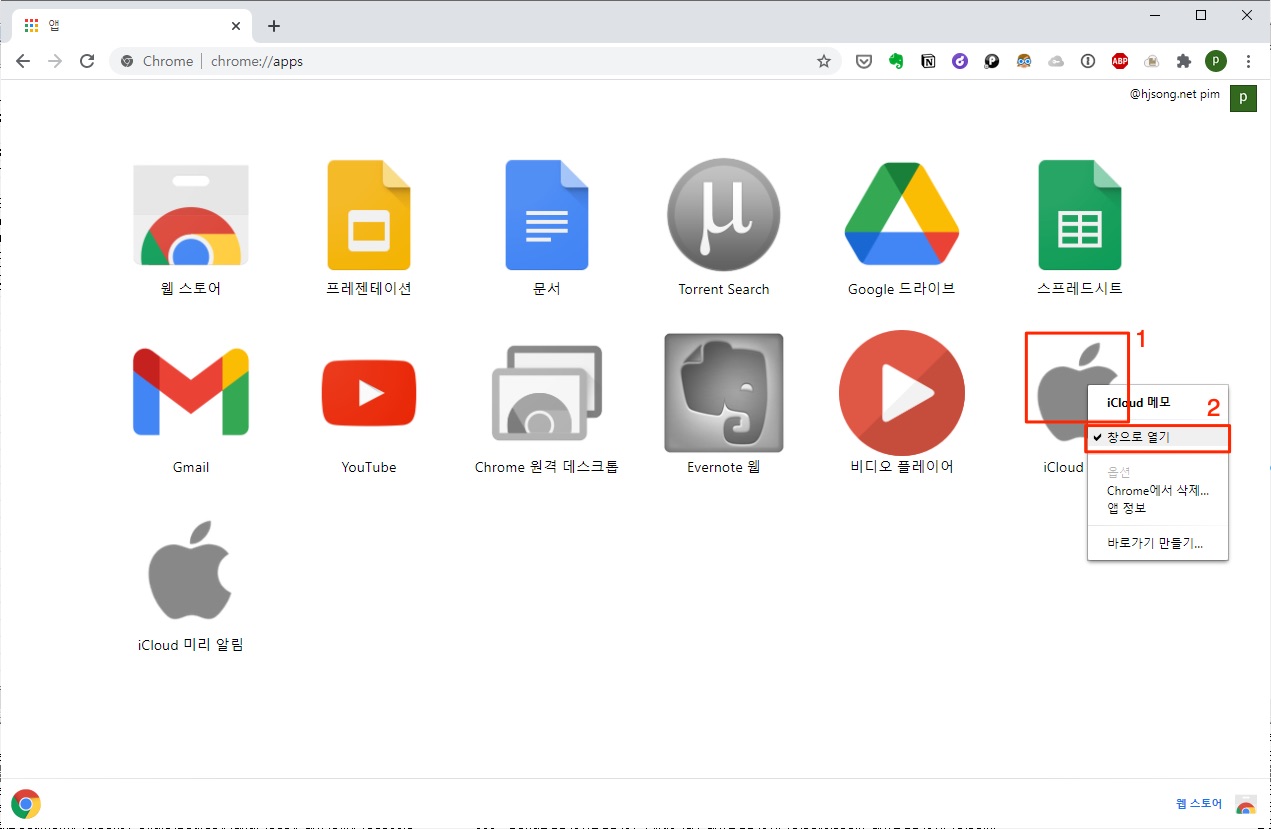Launch the 프레젠테이션 Slides app
This screenshot has height=829, width=1271.
pos(369,215)
